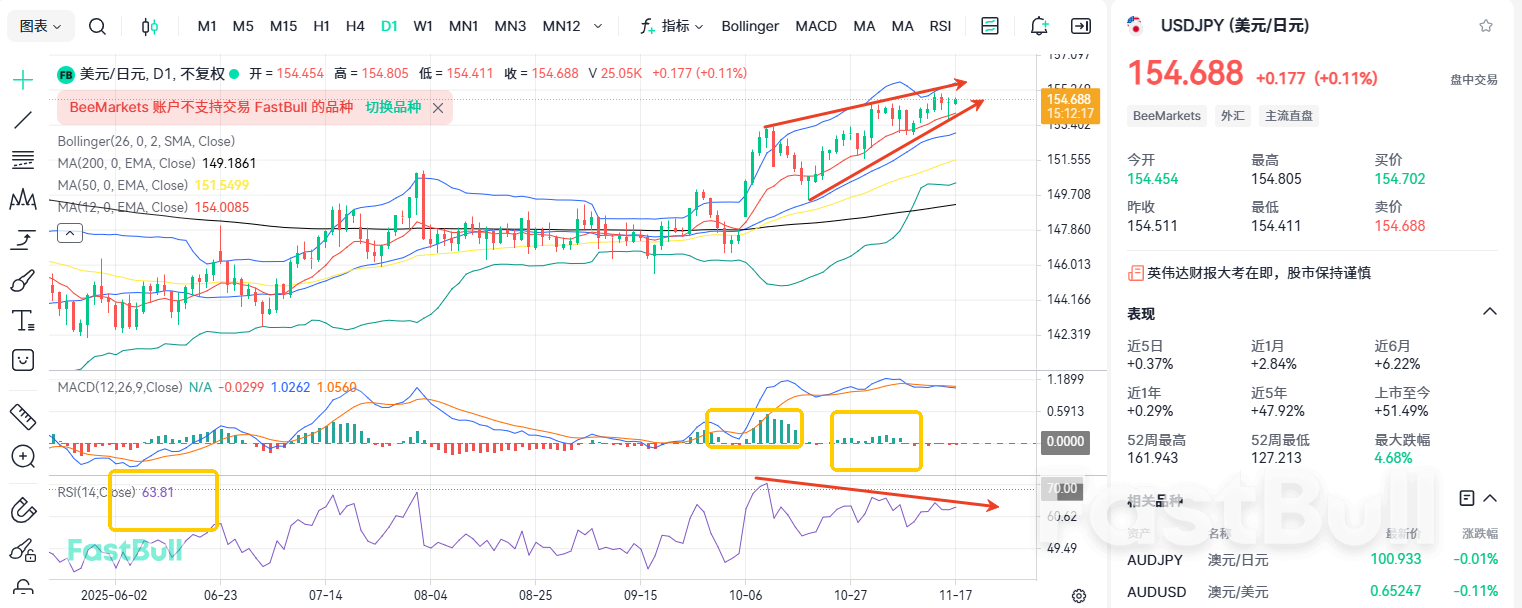1522x608 pixels.
Task: Open the AUDJPY related symbol
Action: 1155,561
